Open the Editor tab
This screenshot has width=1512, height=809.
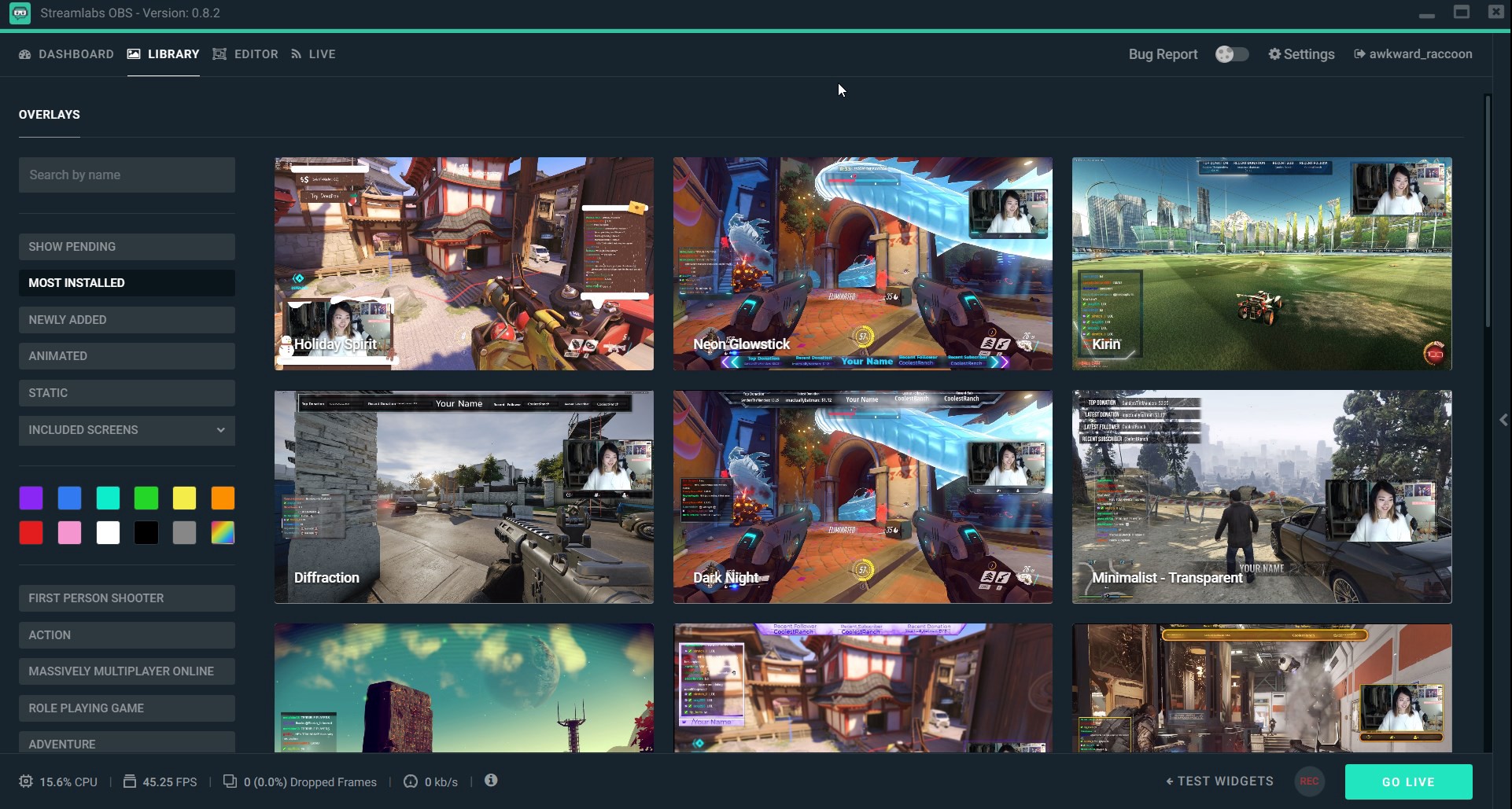[245, 54]
